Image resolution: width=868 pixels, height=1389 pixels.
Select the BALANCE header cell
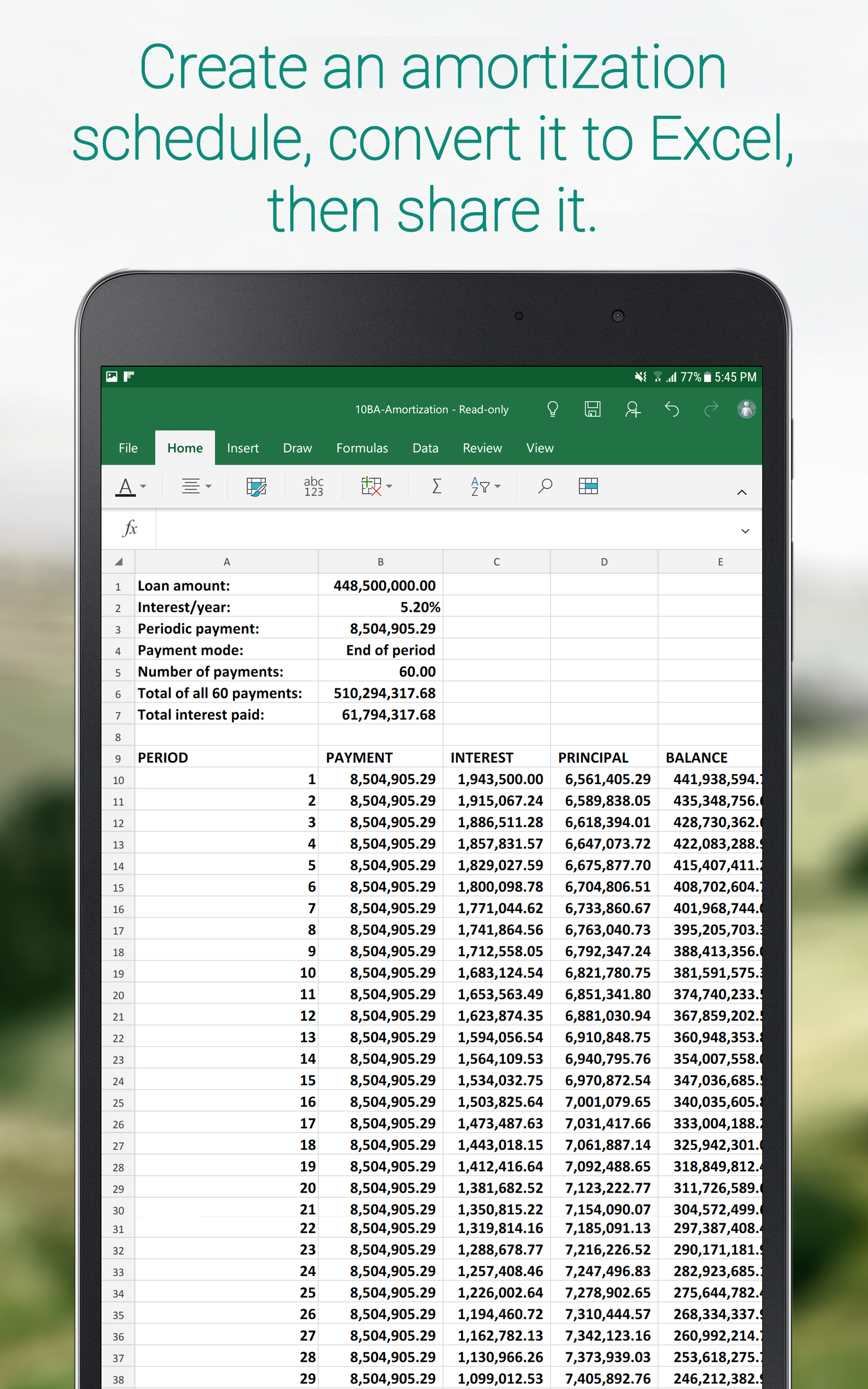pos(710,757)
